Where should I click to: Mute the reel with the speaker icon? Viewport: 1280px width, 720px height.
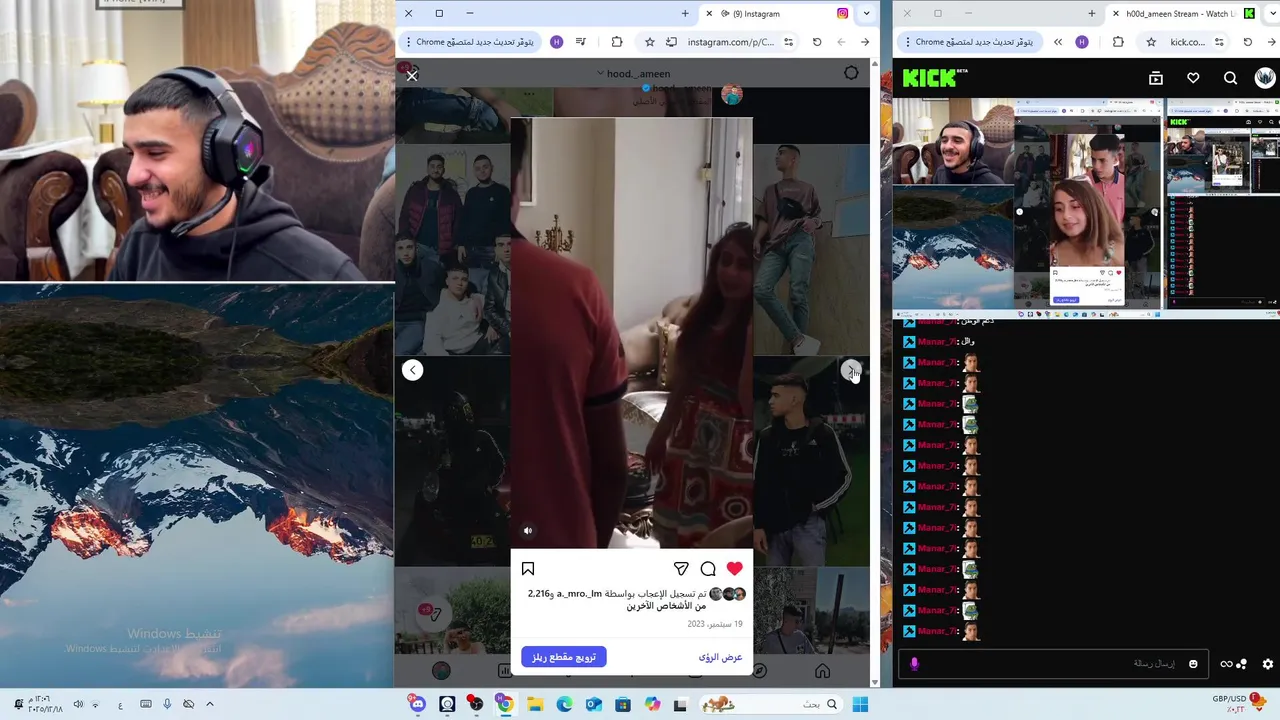point(528,531)
